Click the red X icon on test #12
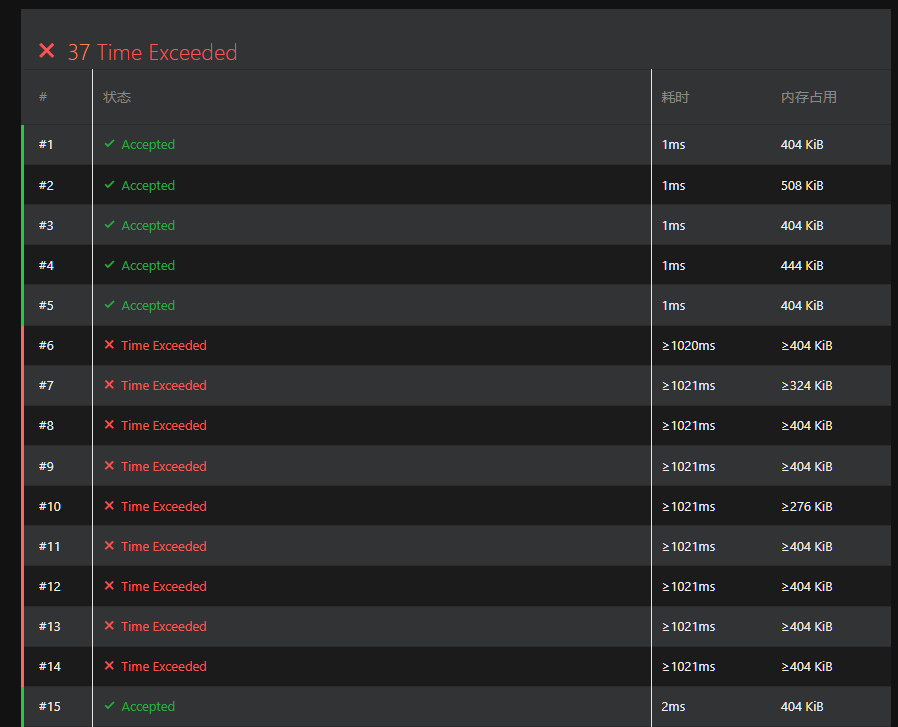898x727 pixels. pyautogui.click(x=110, y=586)
